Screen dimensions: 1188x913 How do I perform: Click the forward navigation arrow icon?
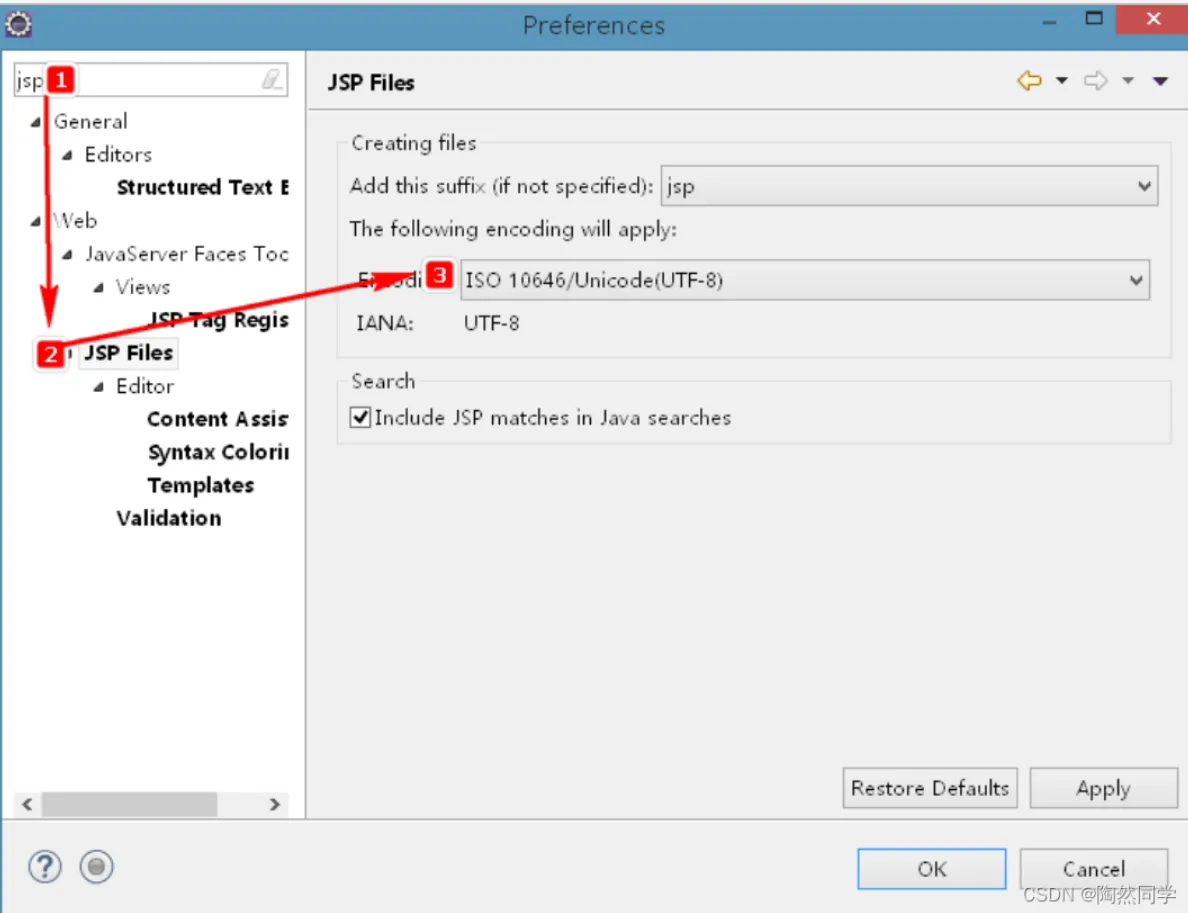pyautogui.click(x=1095, y=80)
